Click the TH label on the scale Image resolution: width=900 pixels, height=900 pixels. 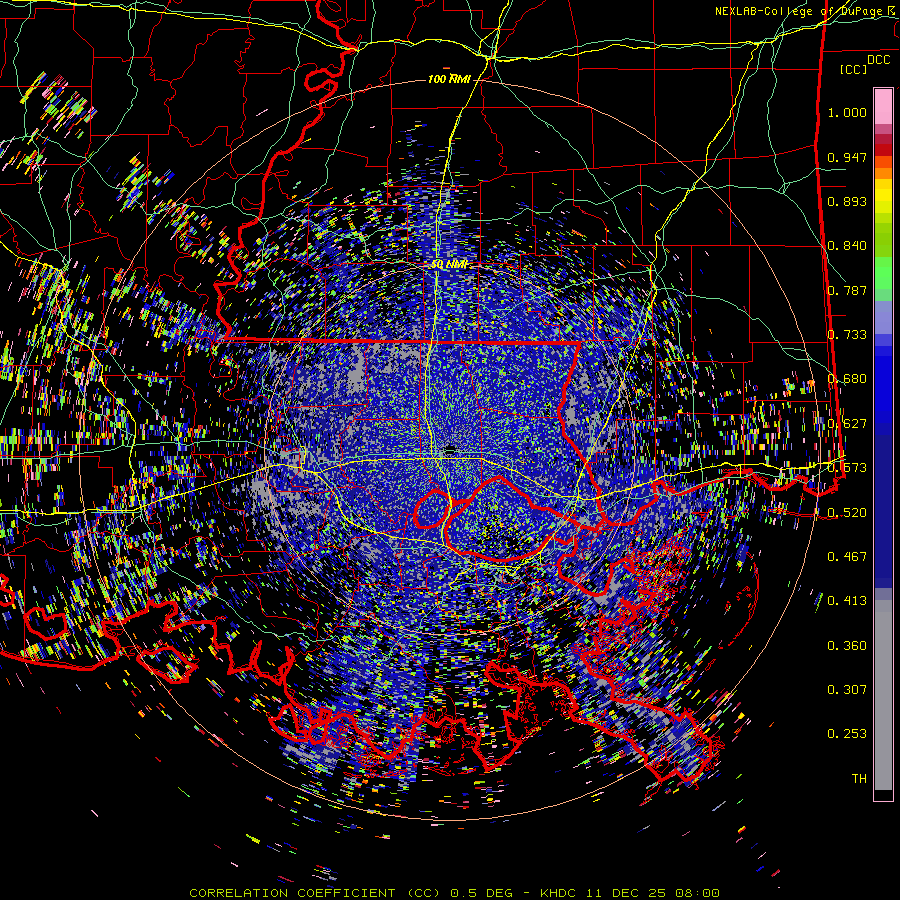(x=859, y=778)
